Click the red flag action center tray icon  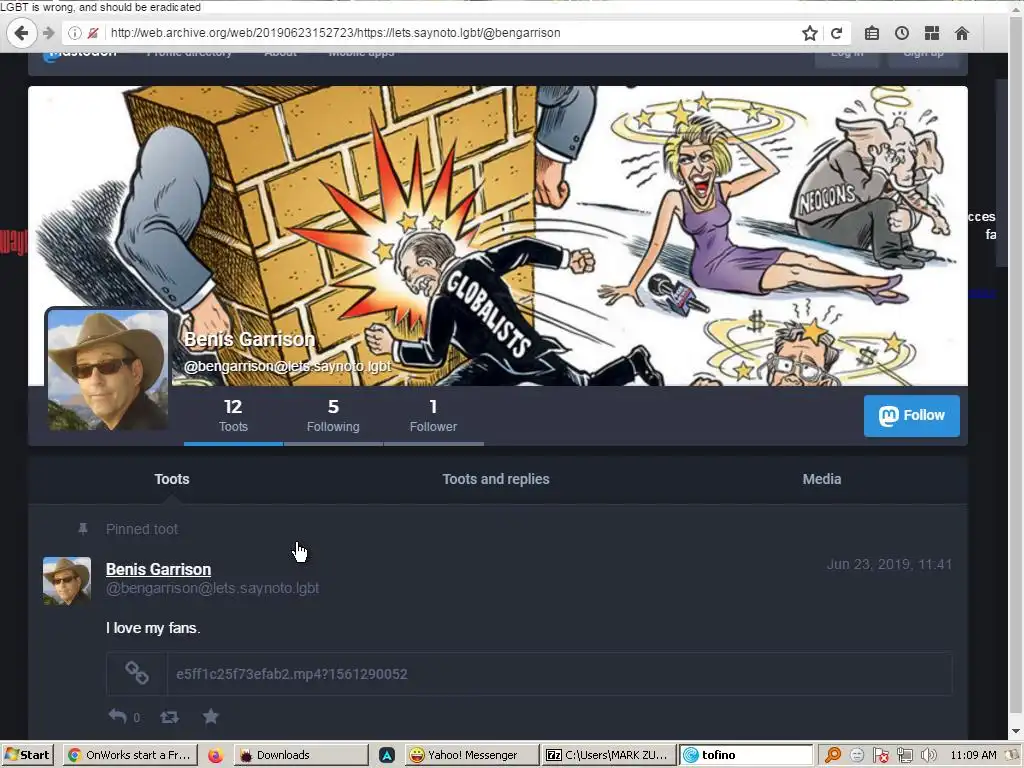click(881, 755)
